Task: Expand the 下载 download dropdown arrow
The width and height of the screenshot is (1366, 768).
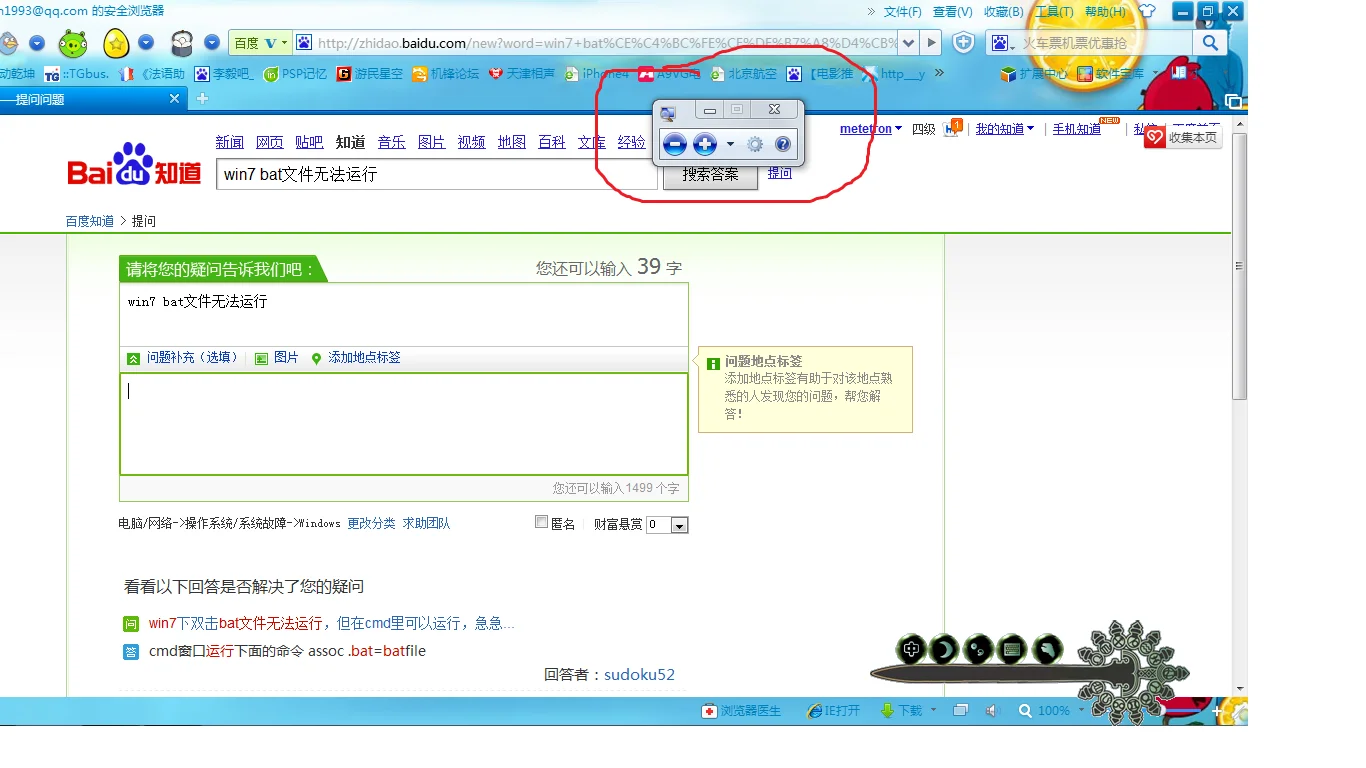Action: (x=932, y=710)
